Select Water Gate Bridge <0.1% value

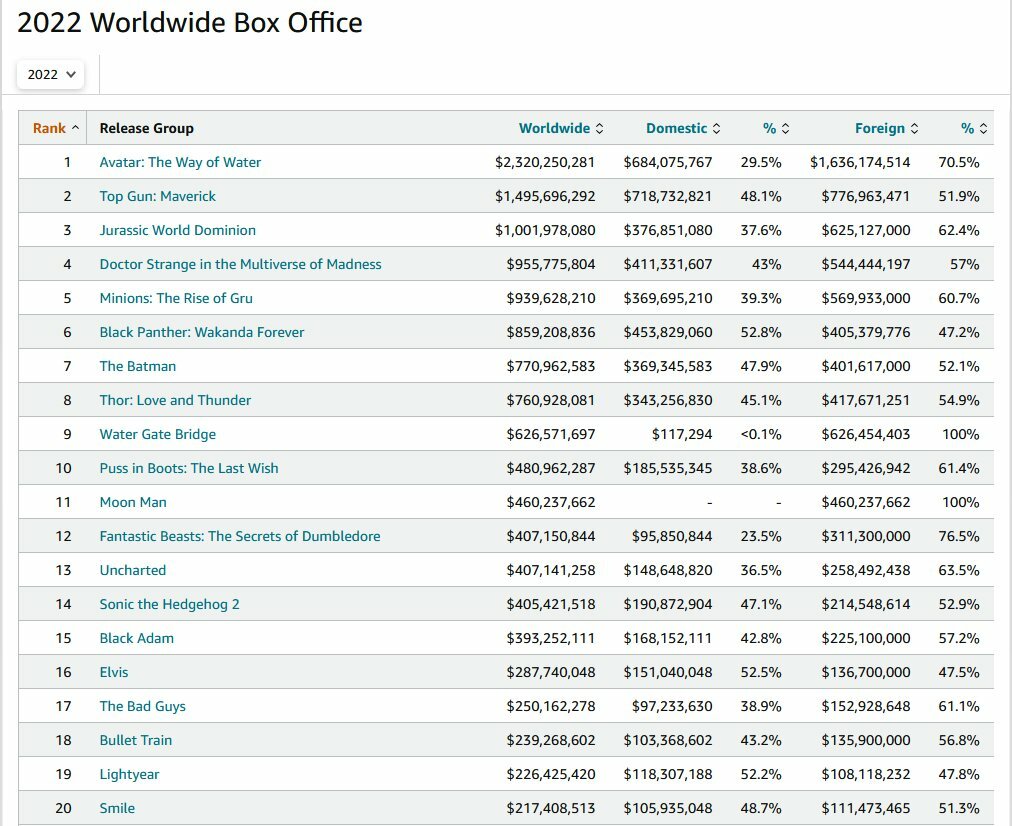click(x=760, y=434)
